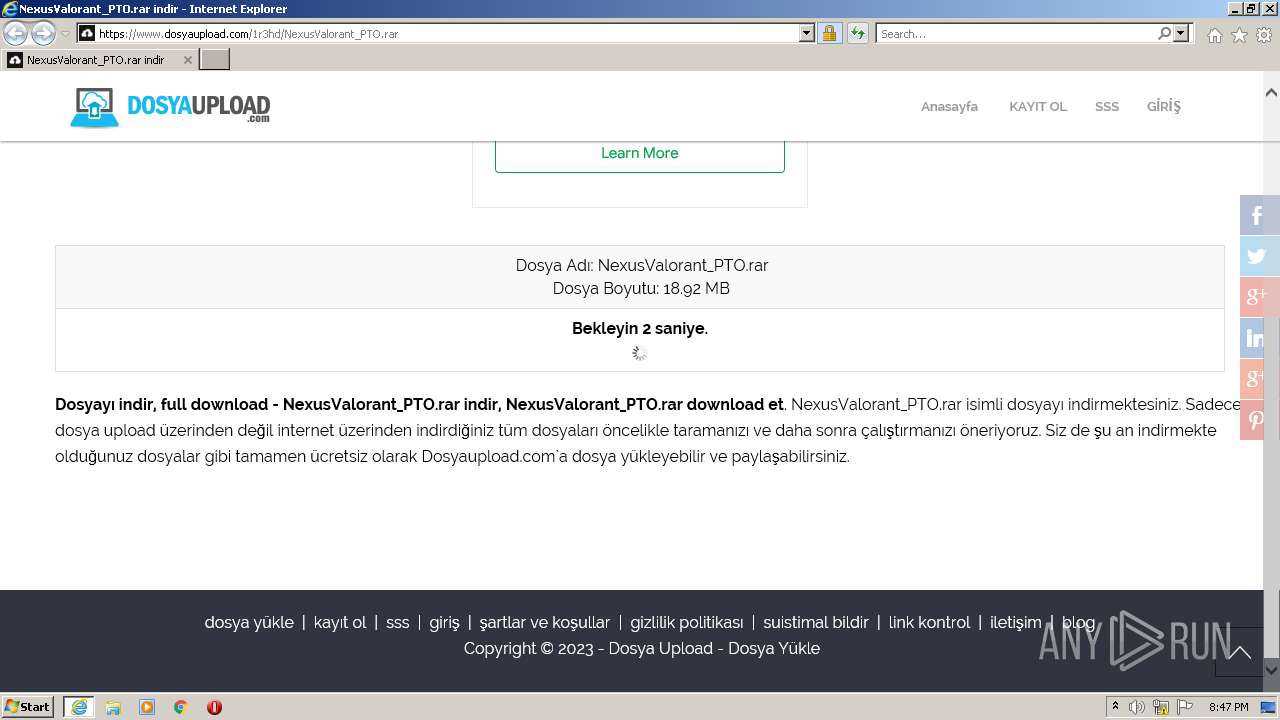This screenshot has height=720, width=1280.
Task: Open the GİRİŞ menu link
Action: 1163,106
